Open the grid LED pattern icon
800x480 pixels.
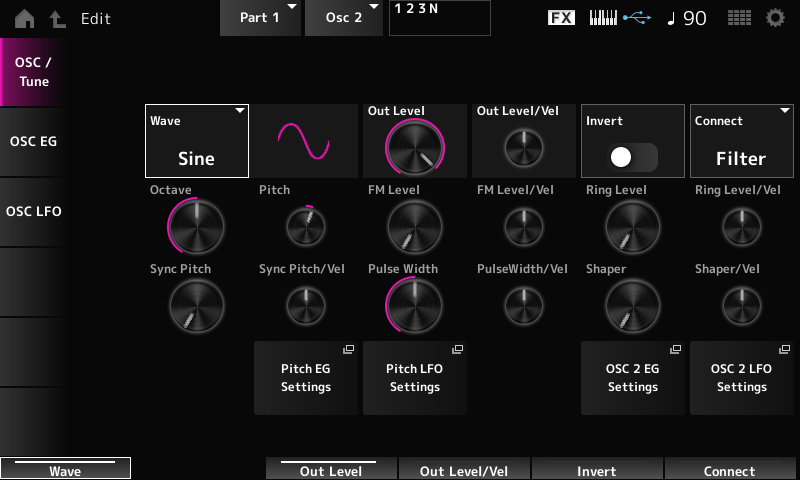click(739, 18)
